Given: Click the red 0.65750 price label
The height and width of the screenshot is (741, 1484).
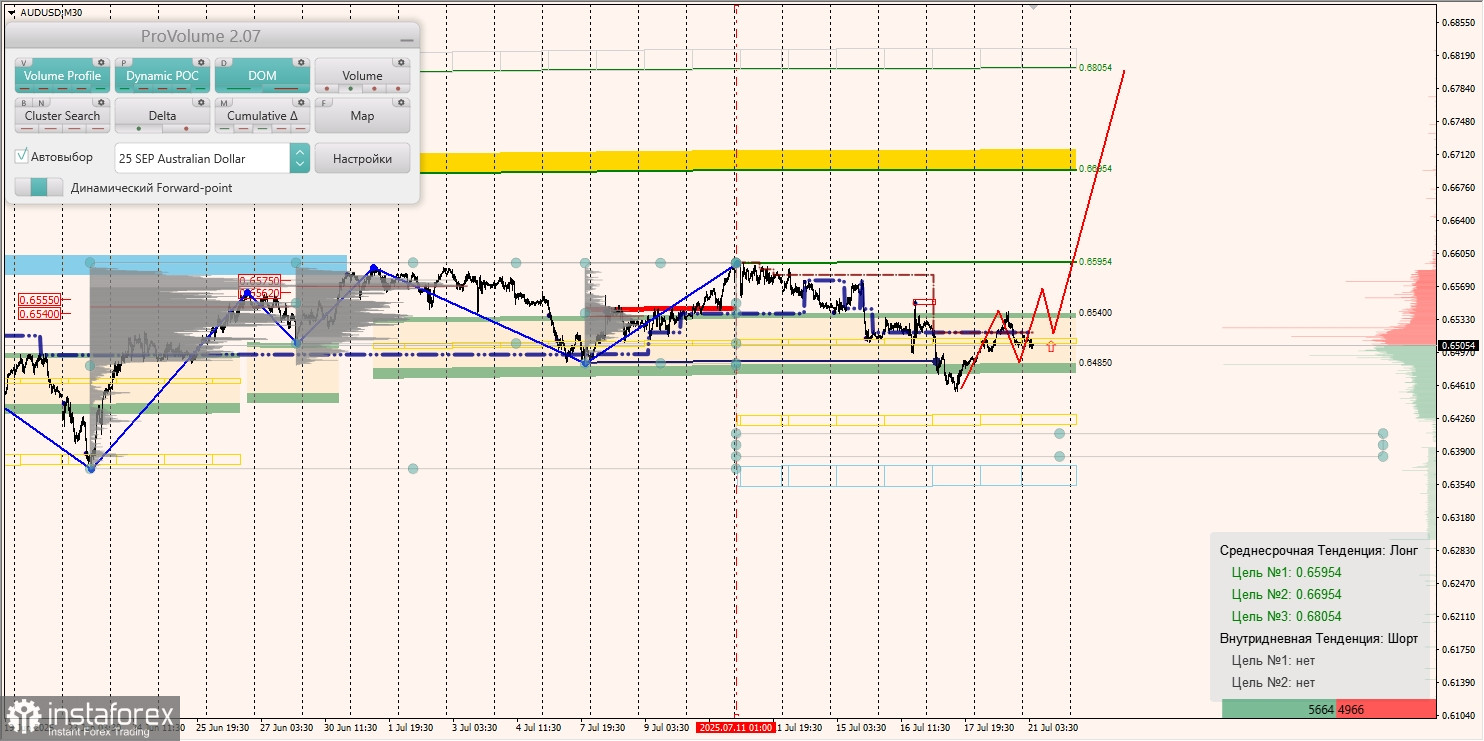Looking at the screenshot, I should [x=259, y=281].
